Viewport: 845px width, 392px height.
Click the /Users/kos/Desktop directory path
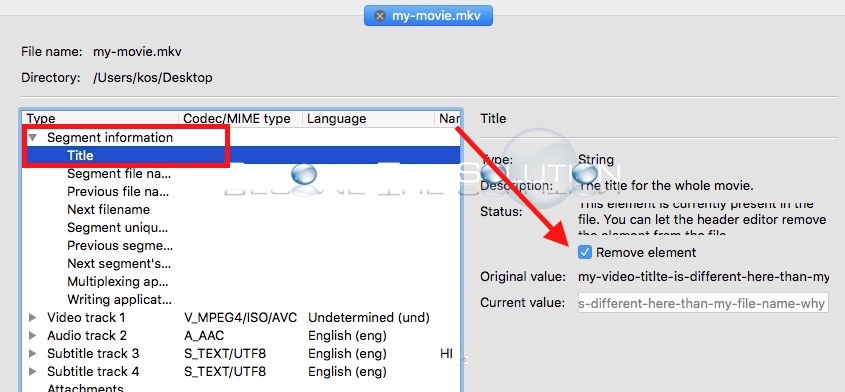click(153, 78)
